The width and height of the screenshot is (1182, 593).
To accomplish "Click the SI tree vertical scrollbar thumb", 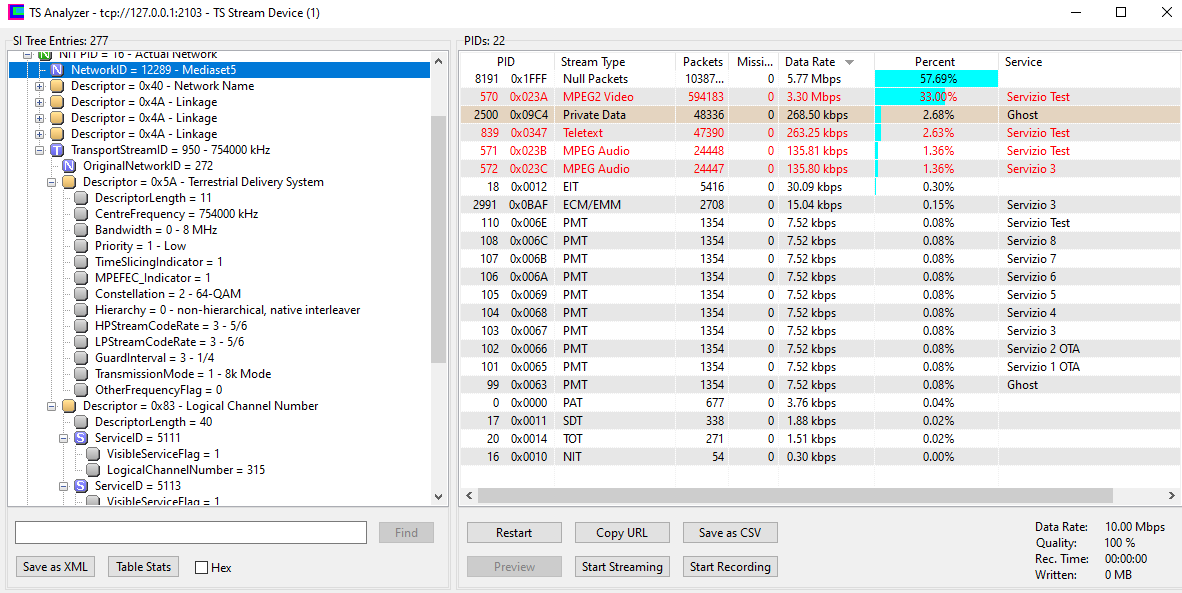I will 438,239.
